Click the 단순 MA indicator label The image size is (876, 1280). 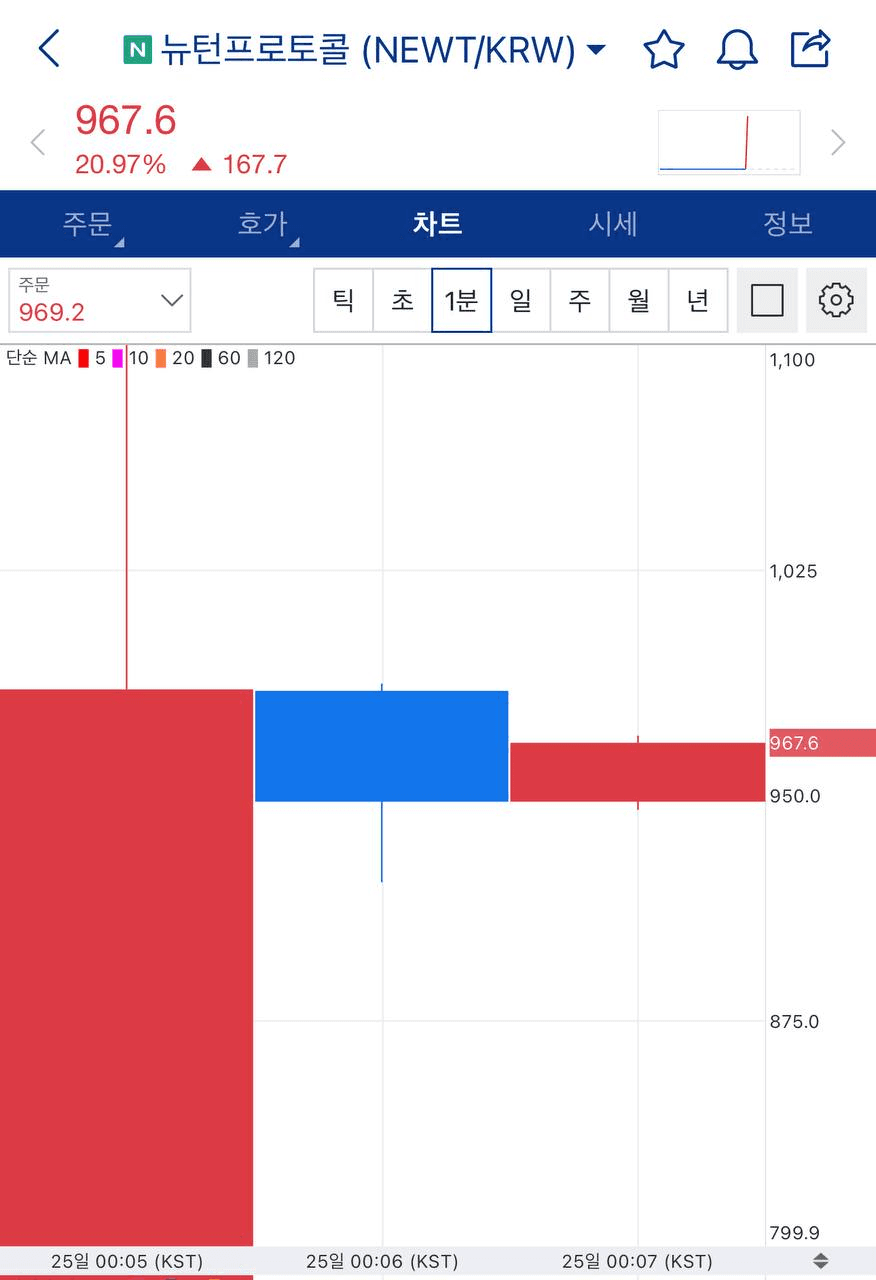point(38,358)
